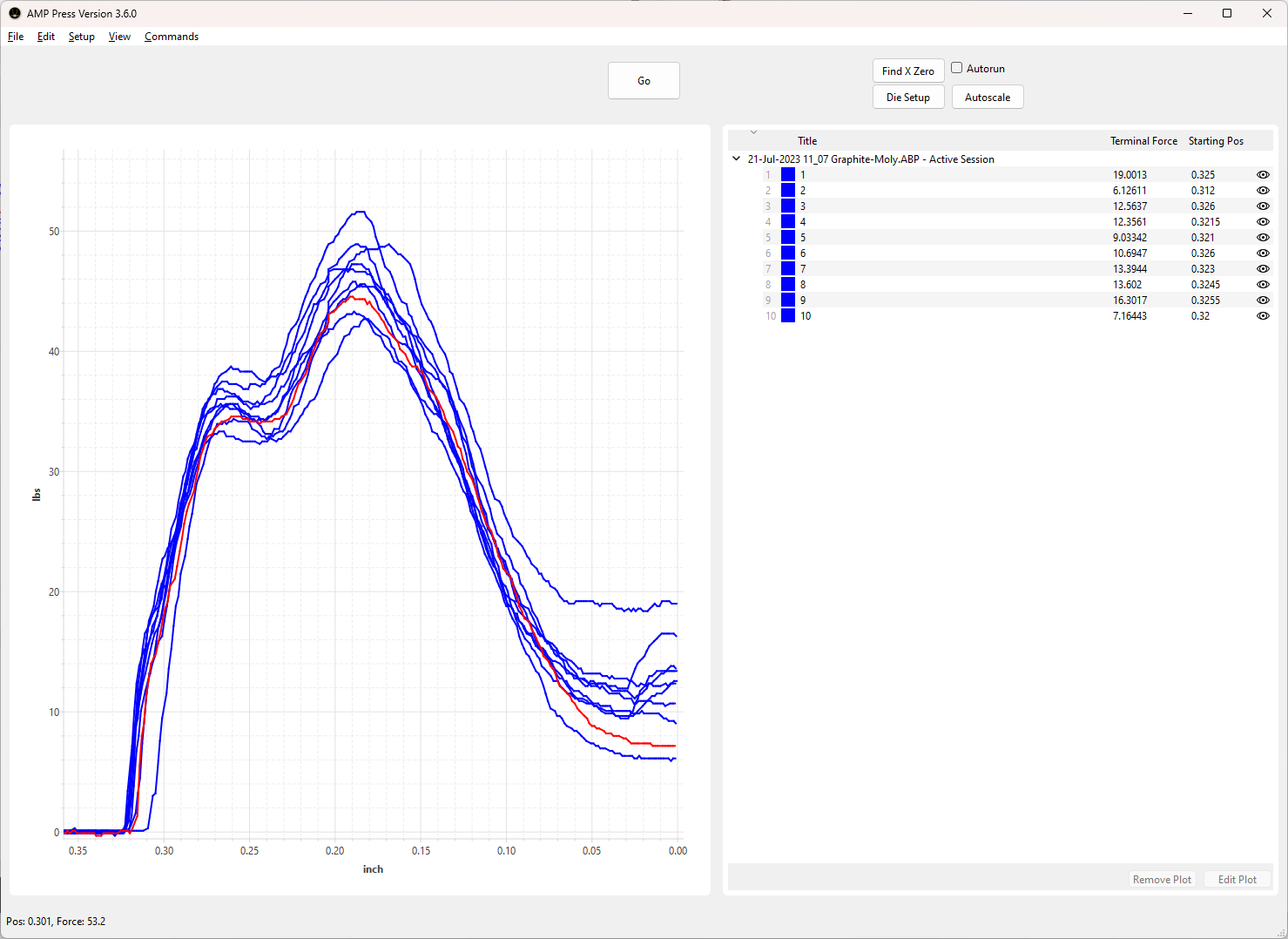Image resolution: width=1288 pixels, height=939 pixels.
Task: Sort by the Terminal Force column header
Action: (x=1143, y=141)
